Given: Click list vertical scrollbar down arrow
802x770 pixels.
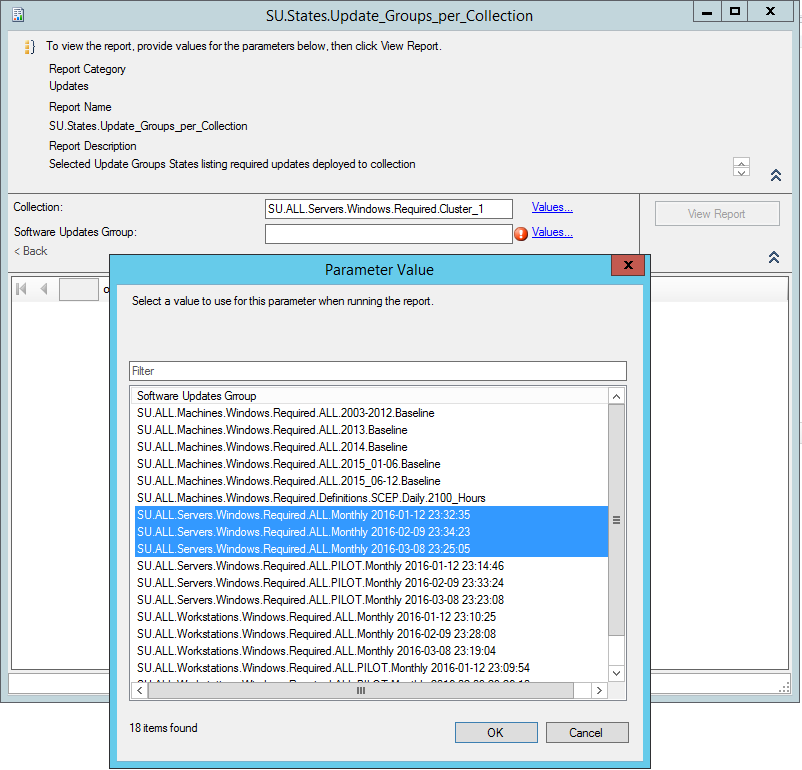Looking at the screenshot, I should pyautogui.click(x=616, y=673).
